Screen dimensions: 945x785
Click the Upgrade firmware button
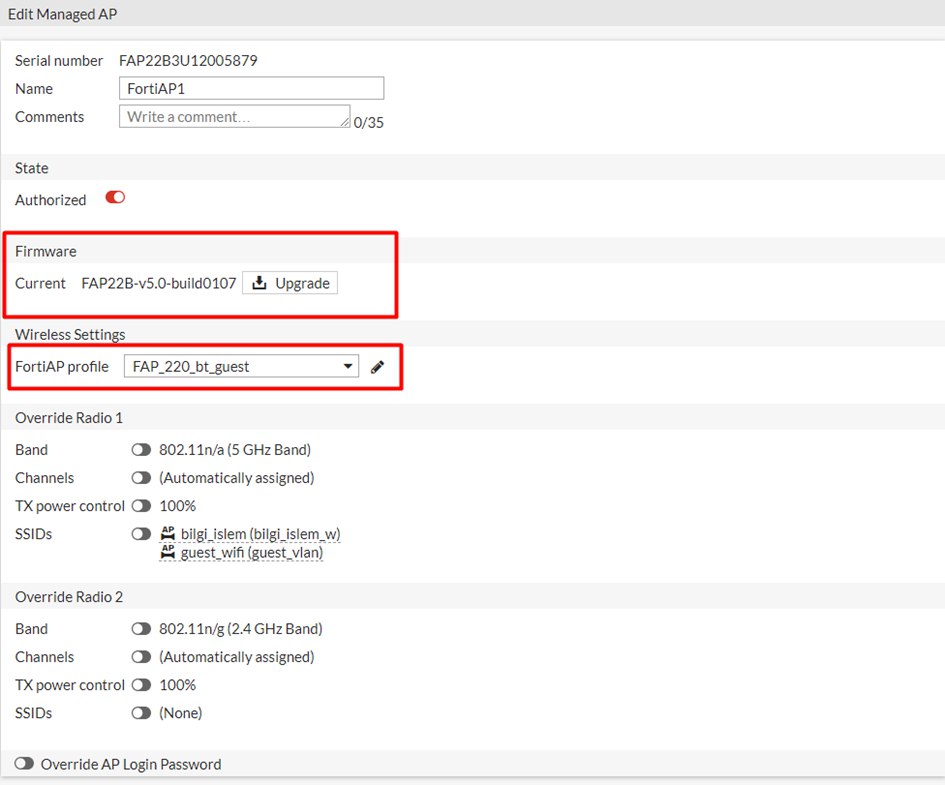(290, 283)
